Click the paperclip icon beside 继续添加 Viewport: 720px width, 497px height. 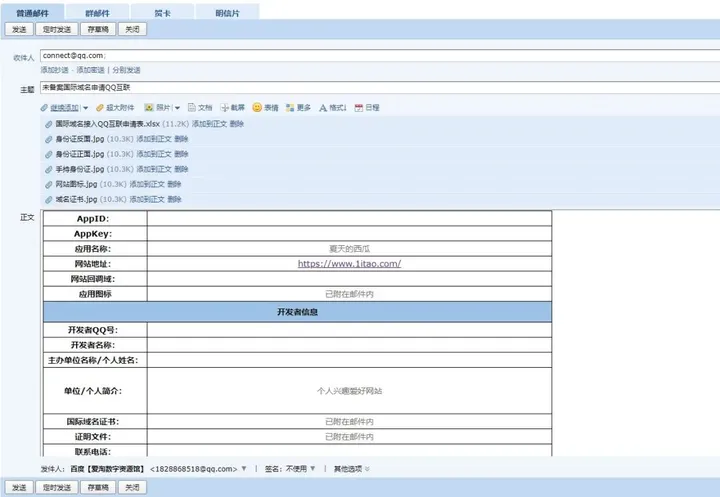point(44,107)
